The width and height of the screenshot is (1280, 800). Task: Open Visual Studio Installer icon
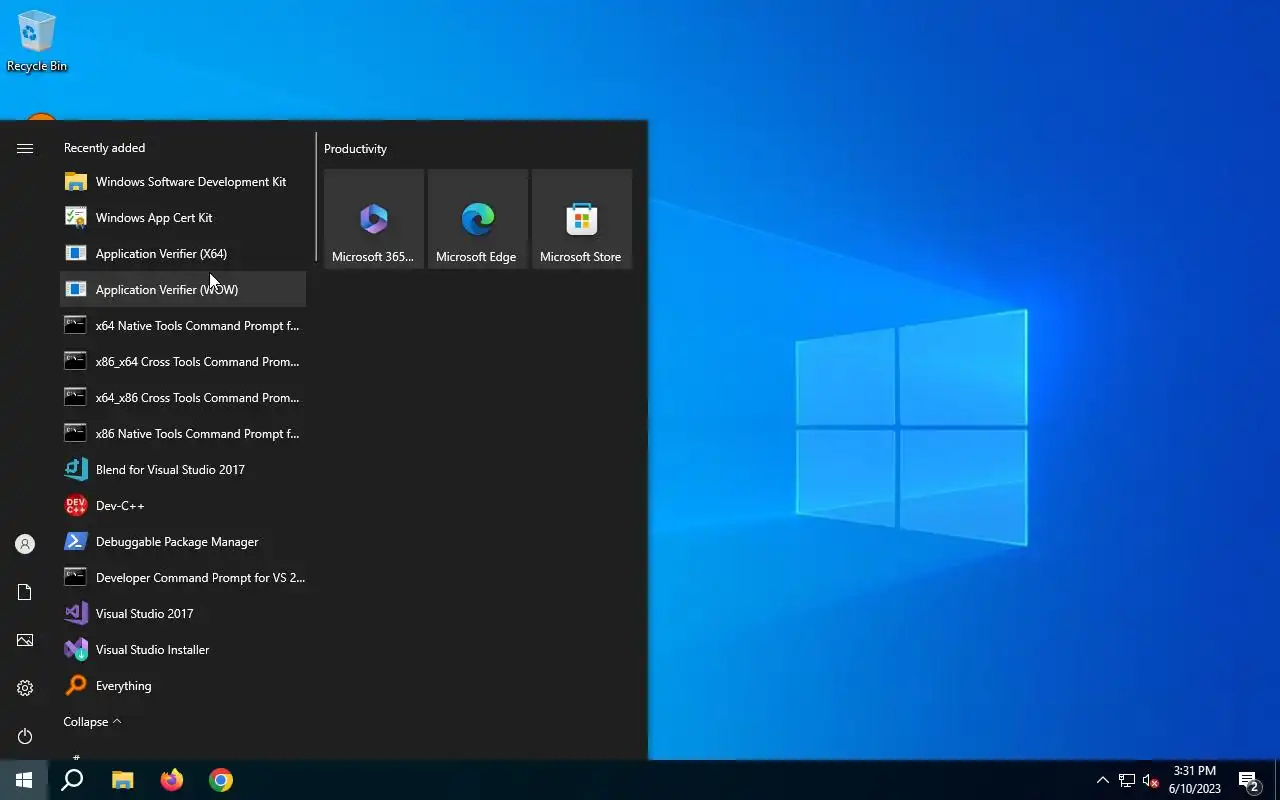(x=76, y=650)
